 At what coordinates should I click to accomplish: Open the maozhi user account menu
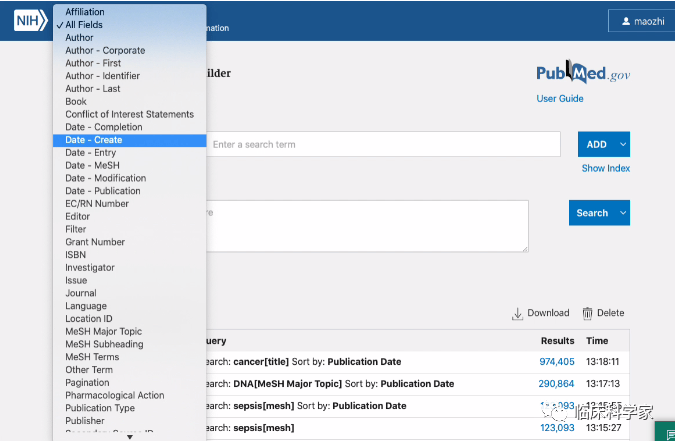point(642,21)
